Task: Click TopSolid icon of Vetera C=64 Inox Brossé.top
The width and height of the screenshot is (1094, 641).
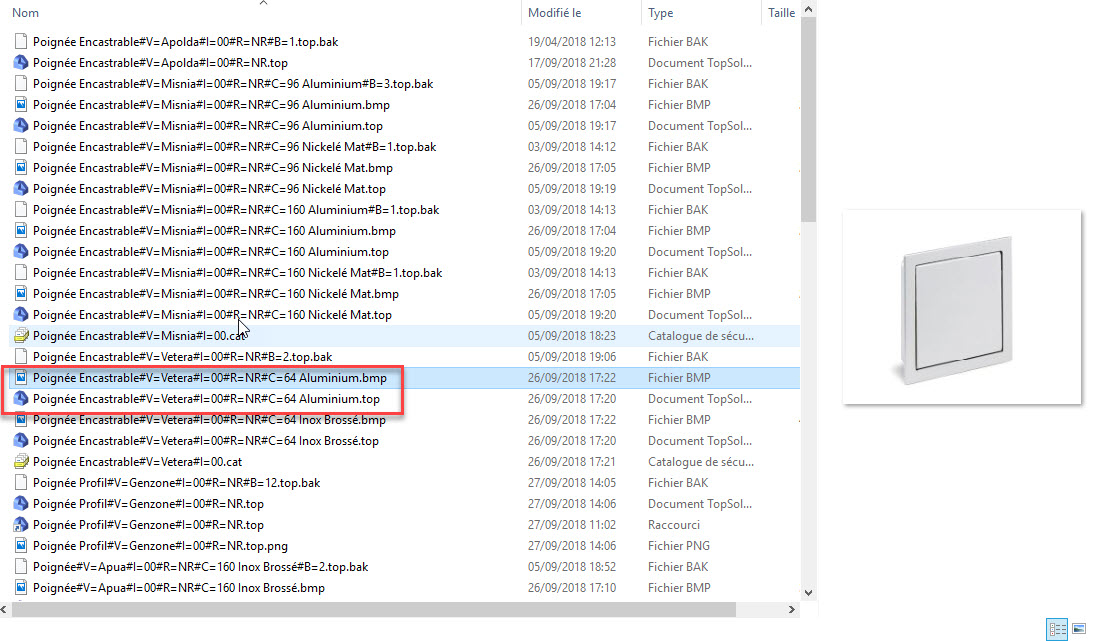Action: click(21, 441)
